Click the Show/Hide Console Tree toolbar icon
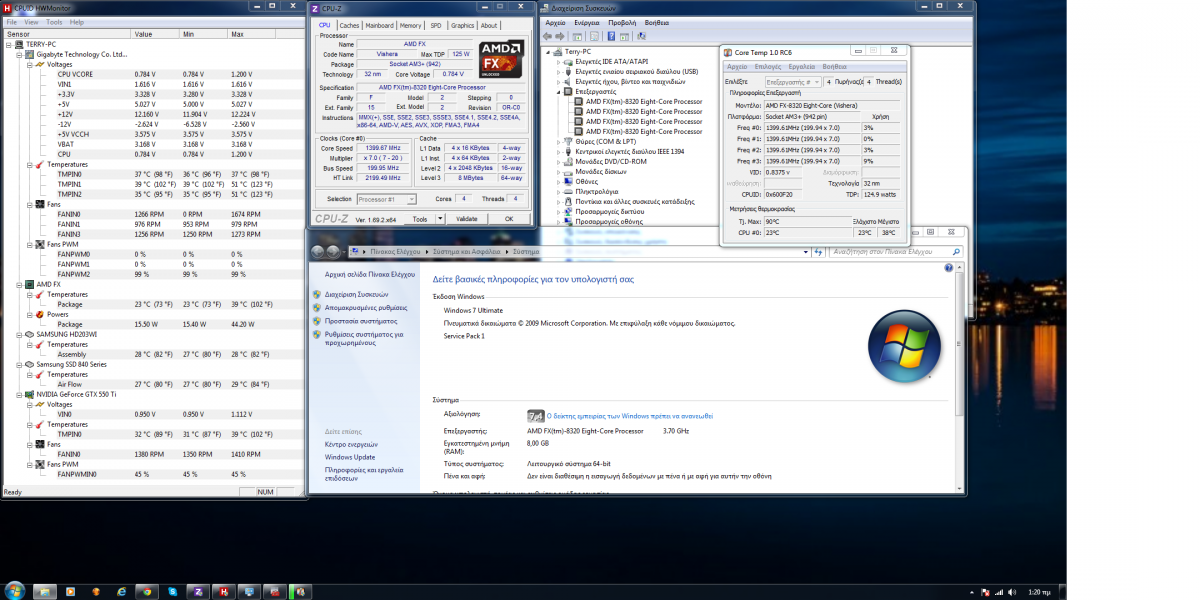Image resolution: width=1200 pixels, height=600 pixels. (x=578, y=35)
